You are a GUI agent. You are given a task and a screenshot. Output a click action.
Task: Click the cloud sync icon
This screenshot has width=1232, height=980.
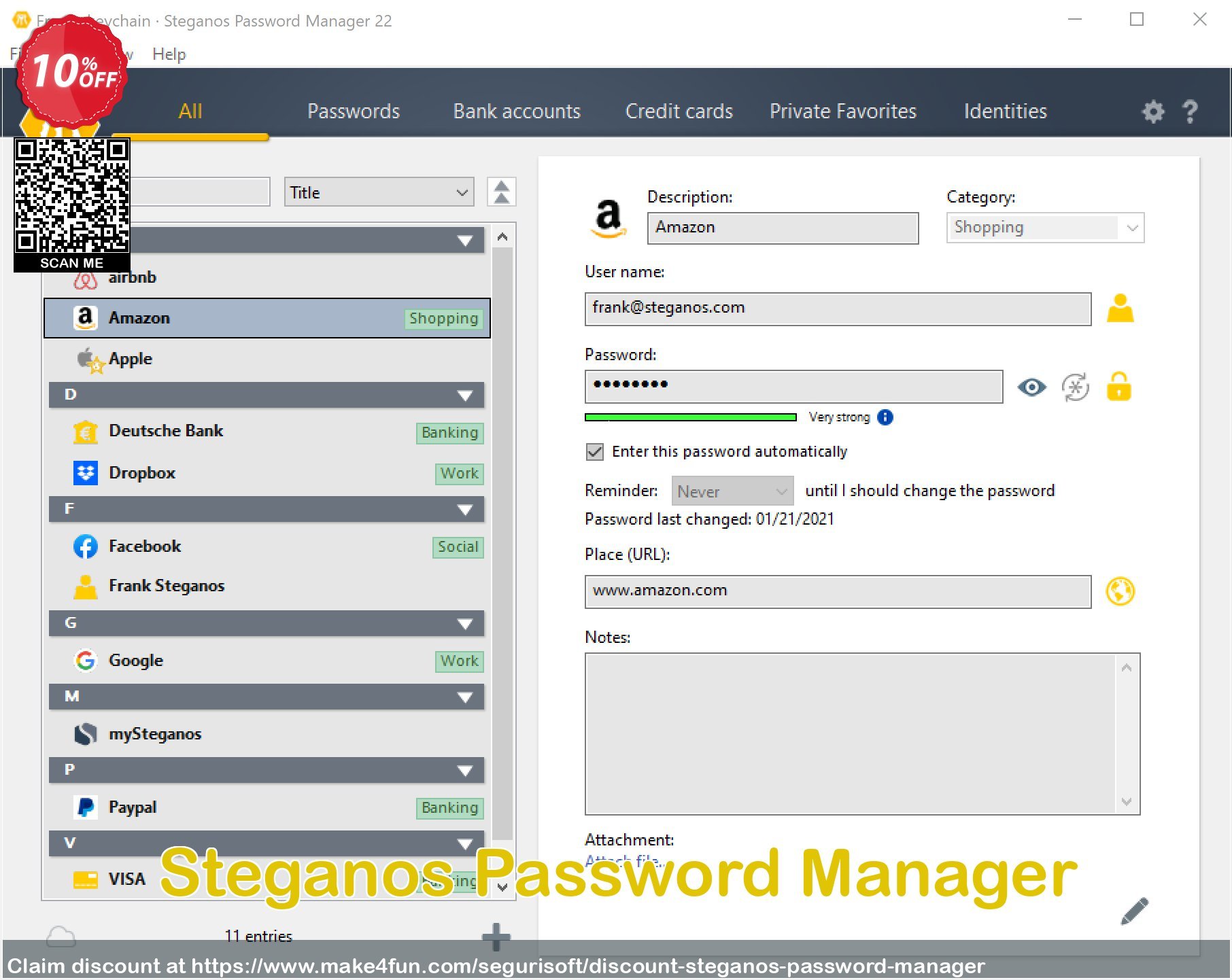coord(61,937)
